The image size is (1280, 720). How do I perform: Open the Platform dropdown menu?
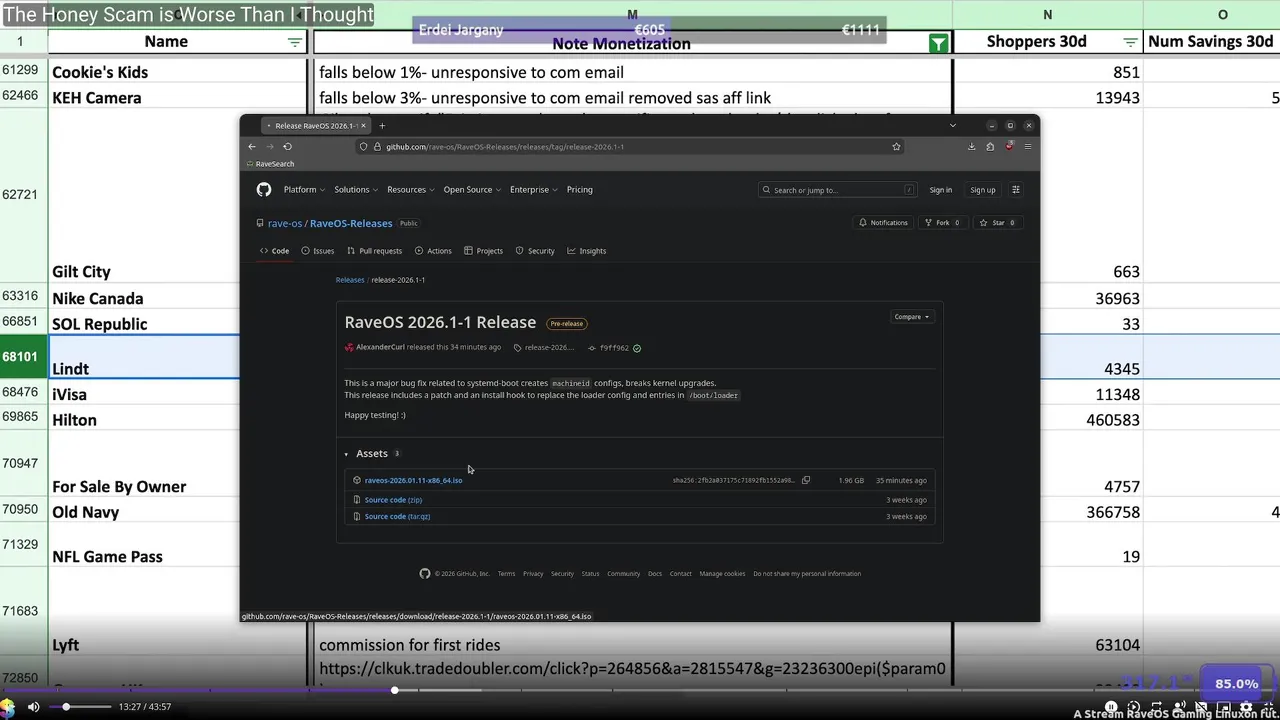click(x=303, y=189)
